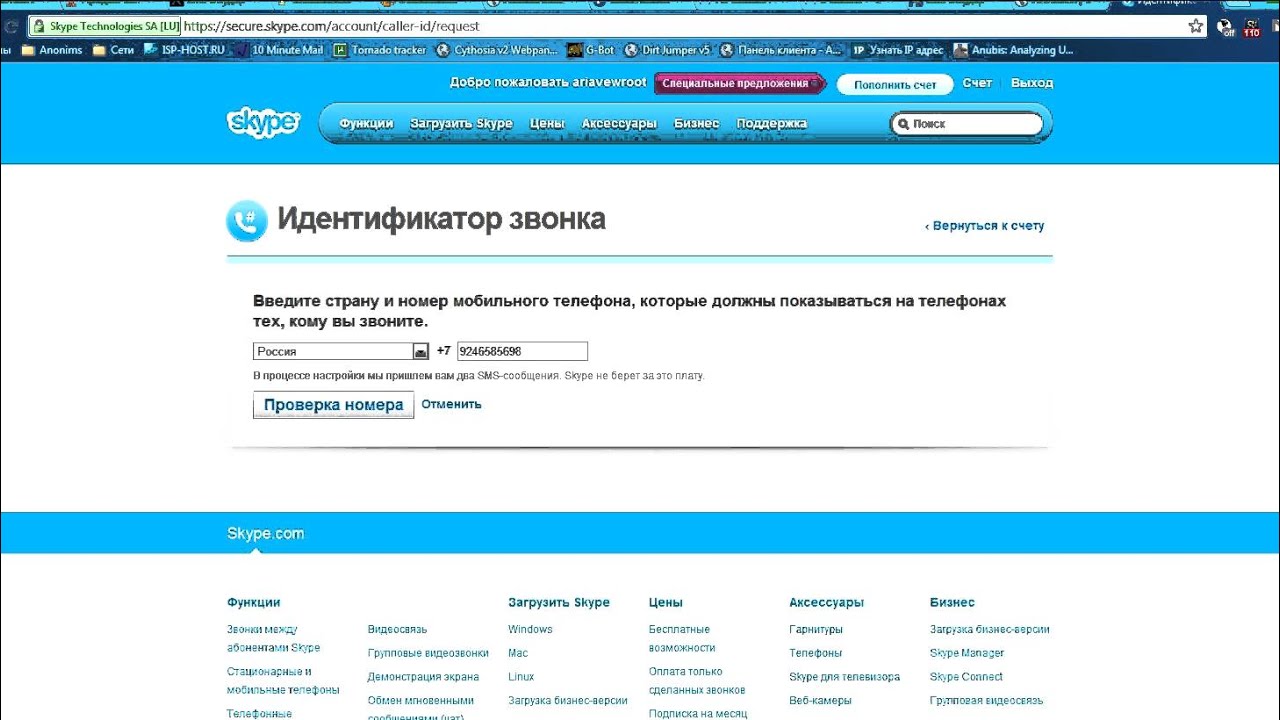The height and width of the screenshot is (720, 1280).
Task: Open the Skype Manager link
Action: click(x=967, y=653)
